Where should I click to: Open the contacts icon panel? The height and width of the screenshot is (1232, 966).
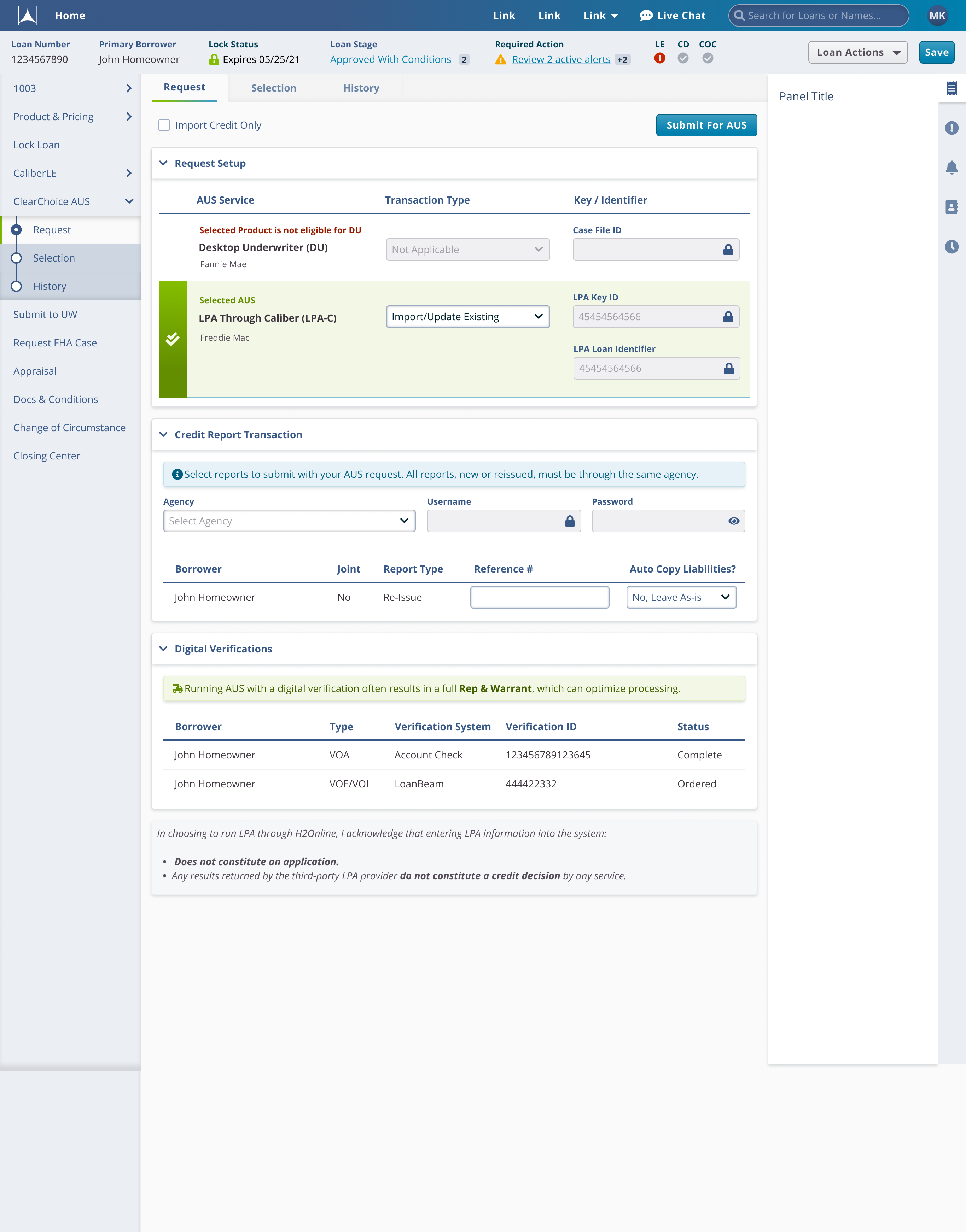pyautogui.click(x=951, y=207)
